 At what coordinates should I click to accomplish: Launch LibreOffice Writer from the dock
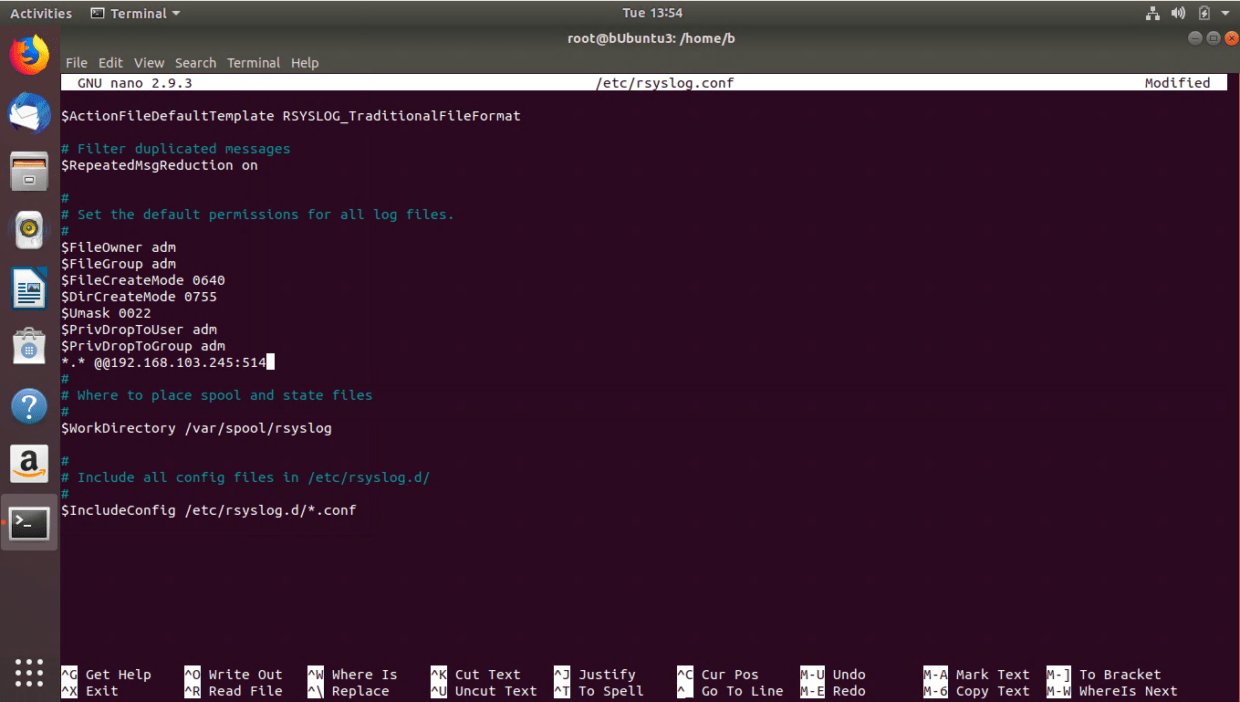pos(29,289)
